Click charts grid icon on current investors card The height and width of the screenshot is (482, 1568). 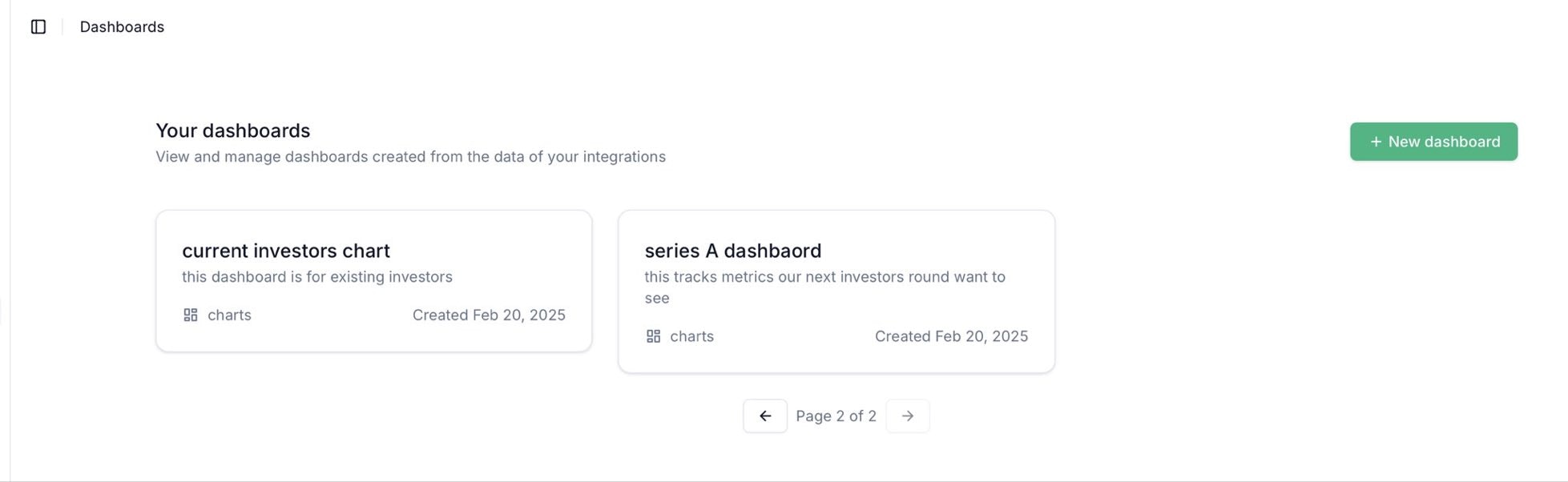[191, 315]
